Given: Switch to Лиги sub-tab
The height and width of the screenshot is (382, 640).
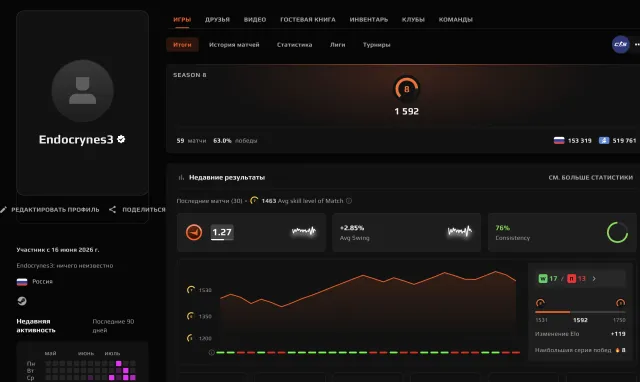Looking at the screenshot, I should point(337,44).
